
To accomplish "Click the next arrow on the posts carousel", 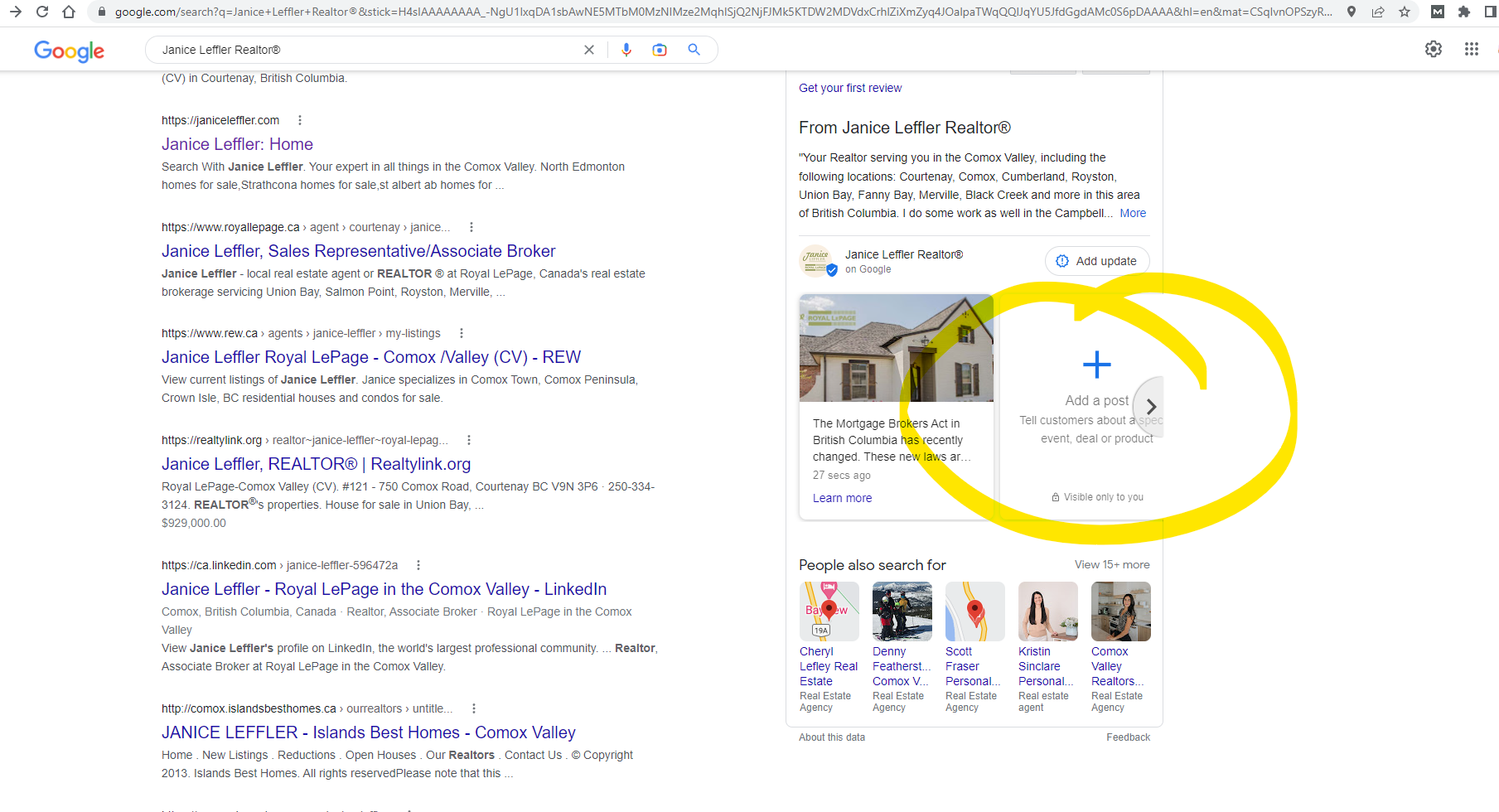I will click(1151, 406).
